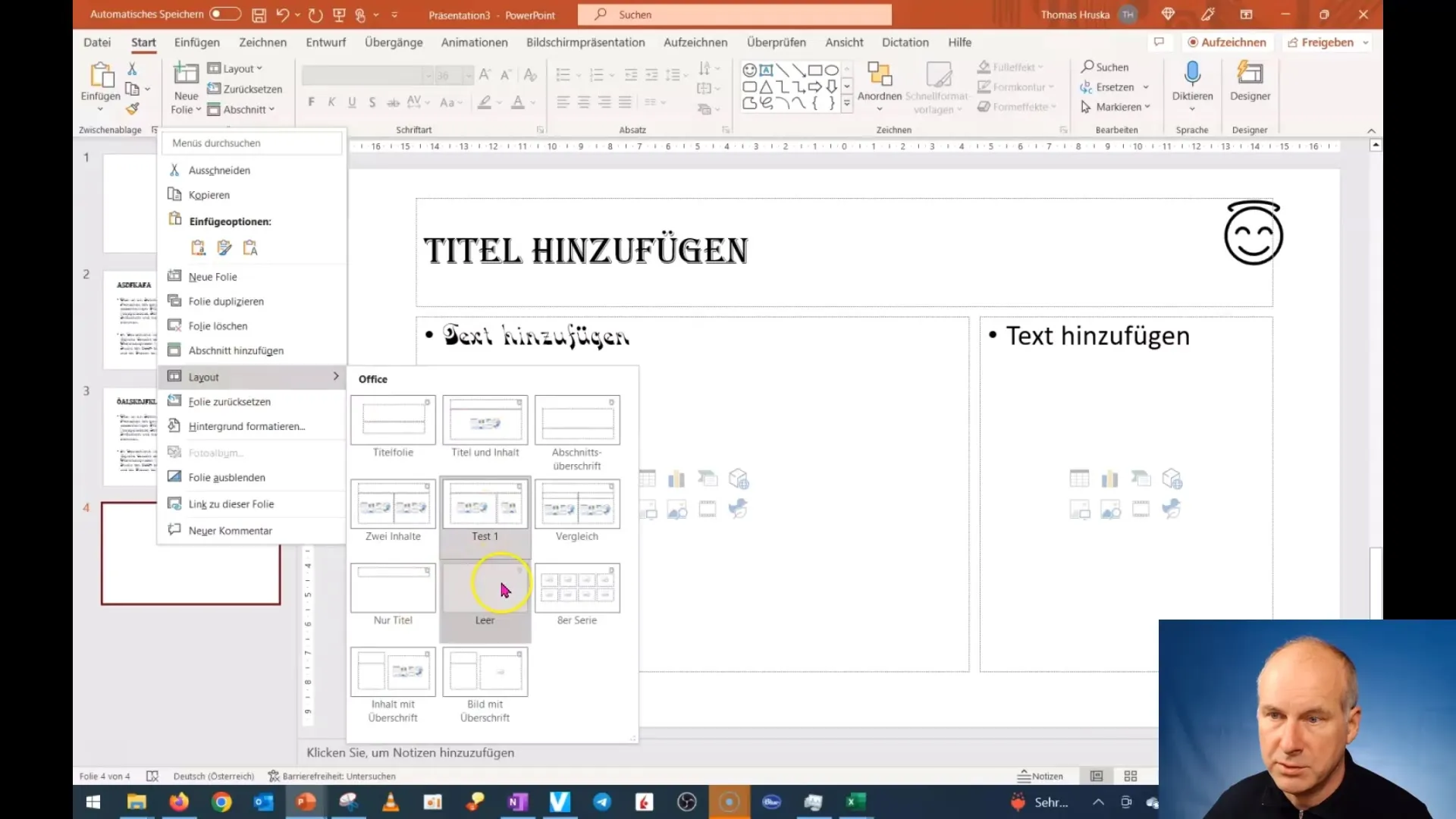
Task: Select the Redo arrow icon
Action: tap(313, 14)
